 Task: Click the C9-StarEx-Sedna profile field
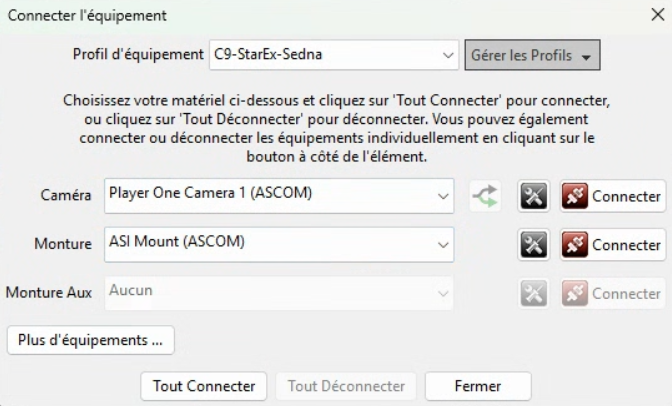pos(320,55)
